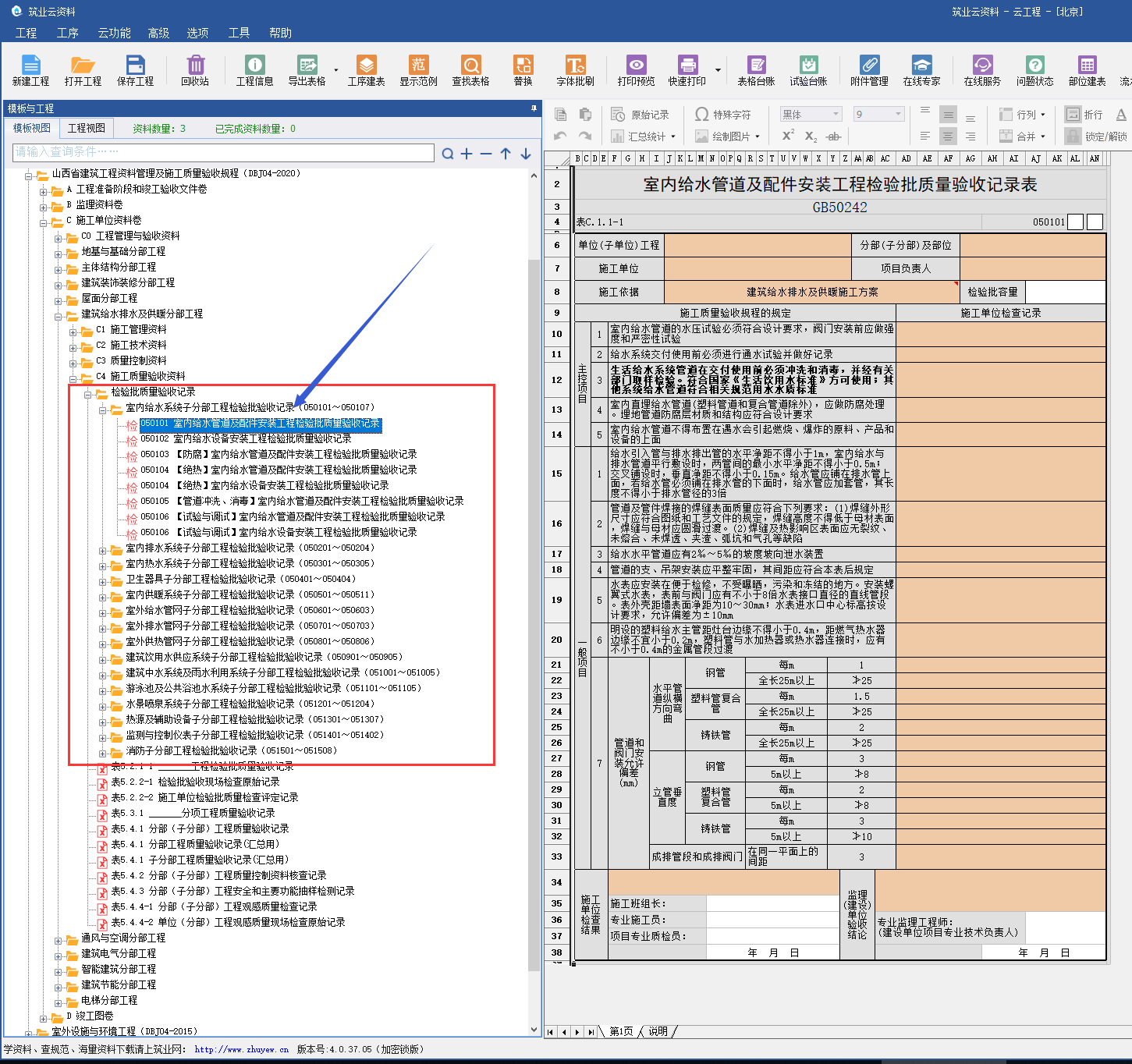Open 部位建表 tool
Image resolution: width=1132 pixels, height=1064 pixels.
tap(1087, 70)
